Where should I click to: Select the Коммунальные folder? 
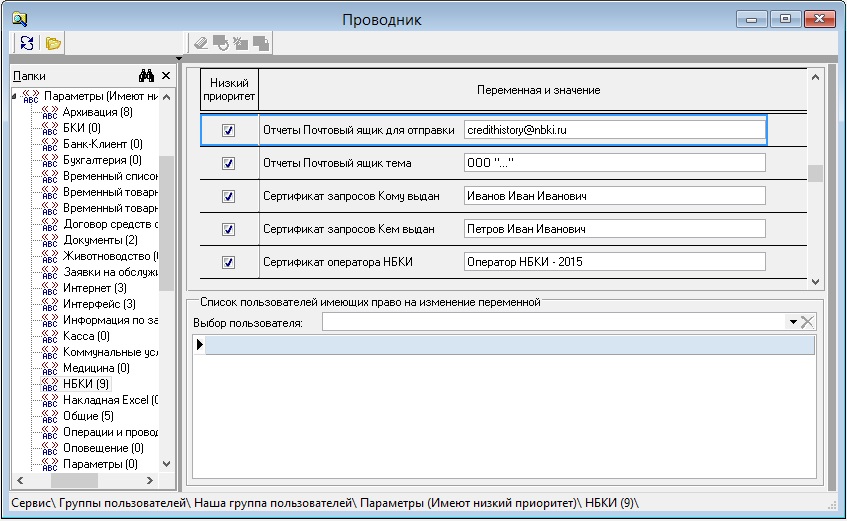coord(110,352)
